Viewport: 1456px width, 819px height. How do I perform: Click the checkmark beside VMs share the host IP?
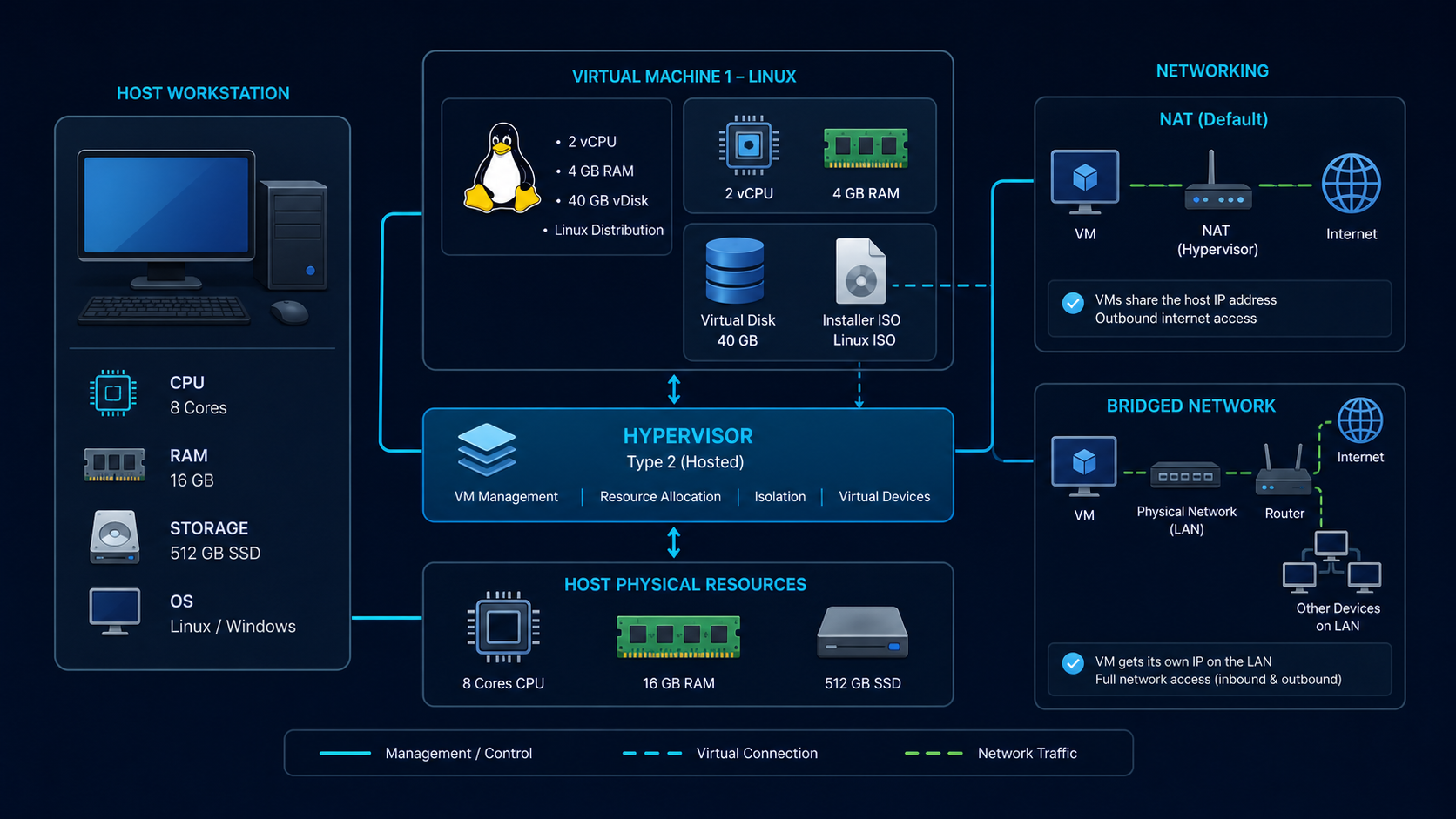coord(1073,303)
